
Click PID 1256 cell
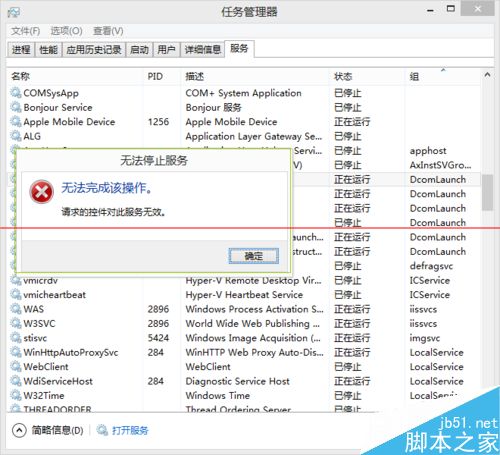[x=158, y=121]
